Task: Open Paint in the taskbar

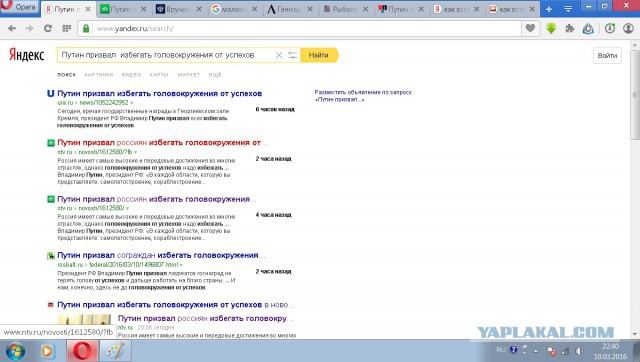Action: tap(116, 351)
